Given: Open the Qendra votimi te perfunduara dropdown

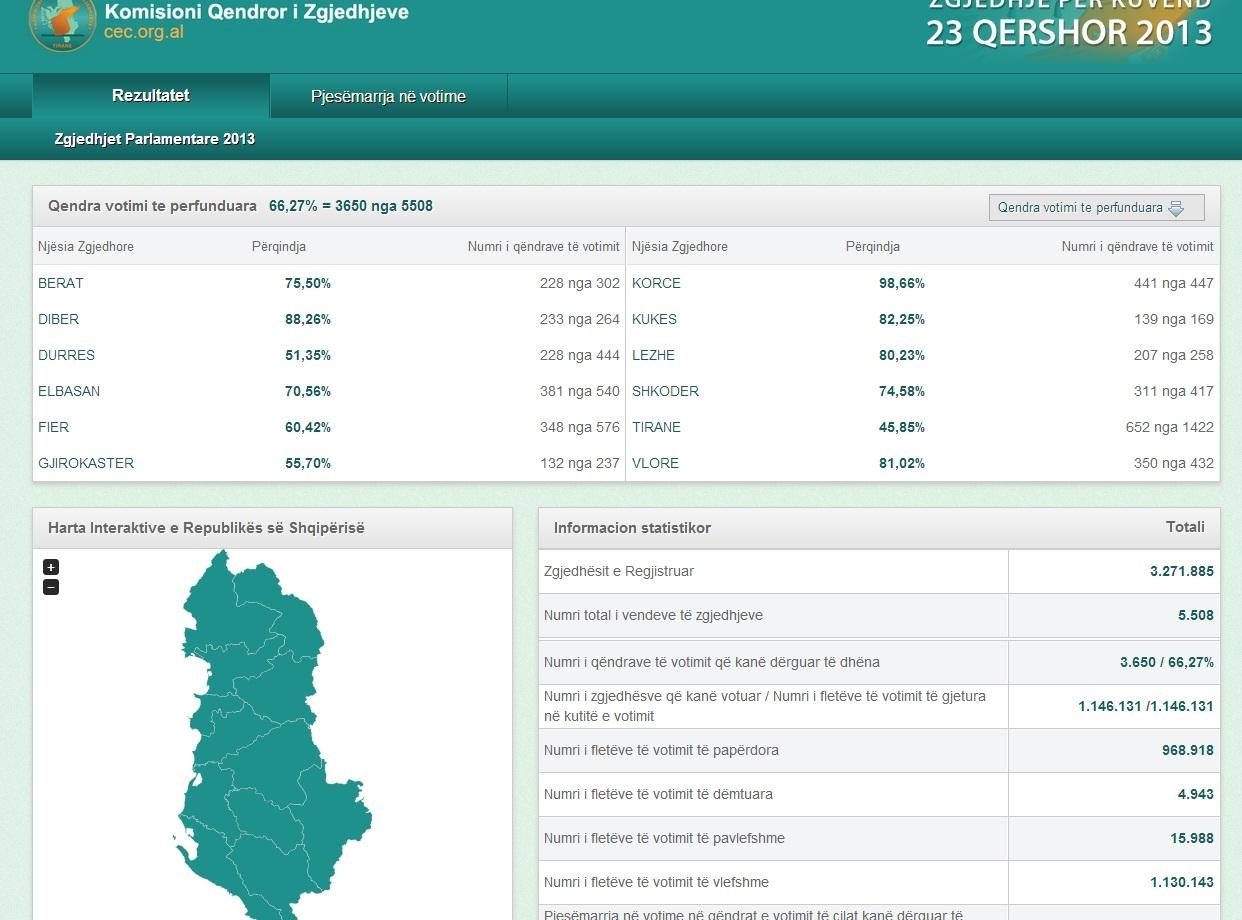Looking at the screenshot, I should [x=1095, y=208].
